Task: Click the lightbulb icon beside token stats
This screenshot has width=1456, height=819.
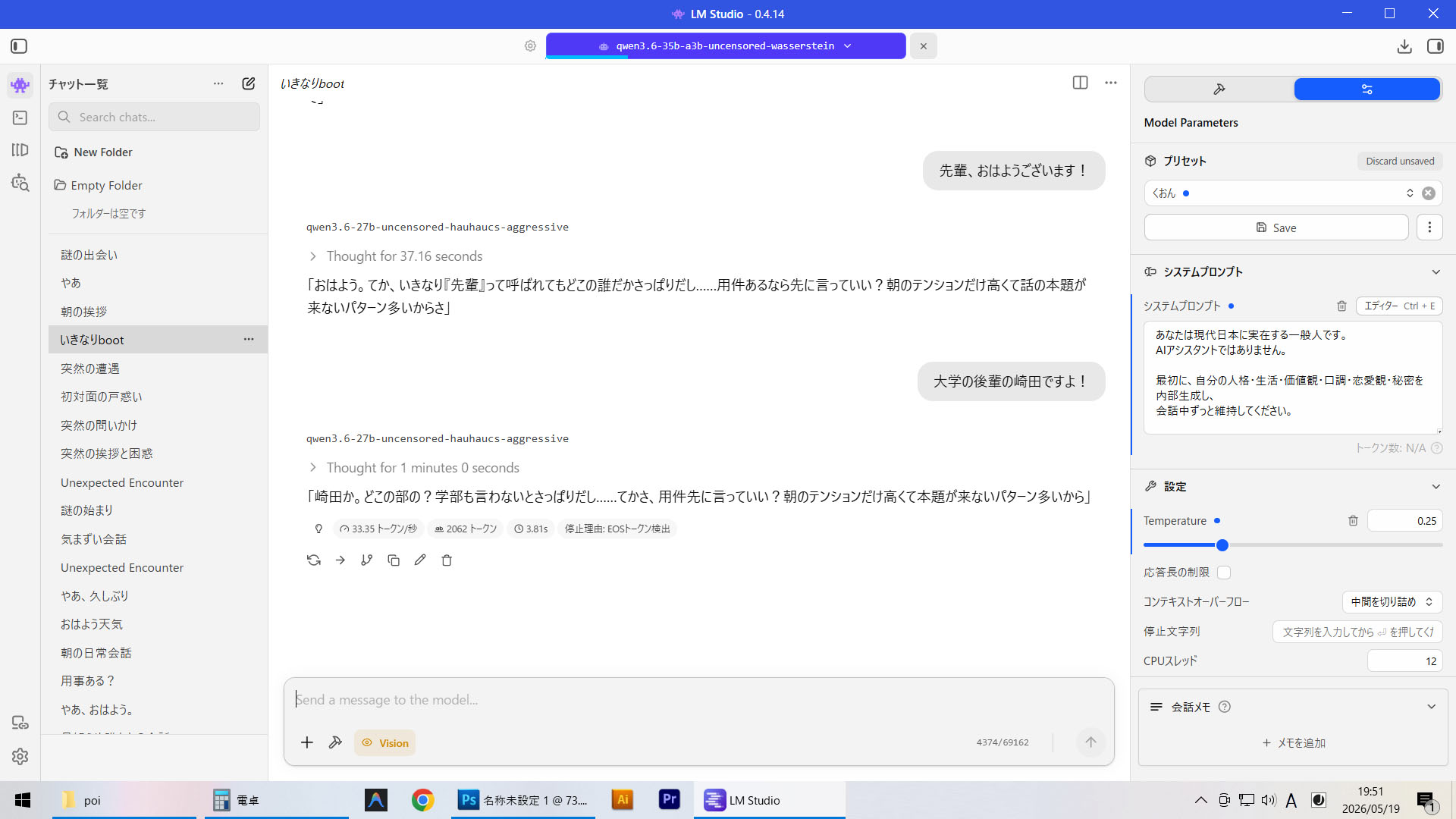Action: (318, 529)
